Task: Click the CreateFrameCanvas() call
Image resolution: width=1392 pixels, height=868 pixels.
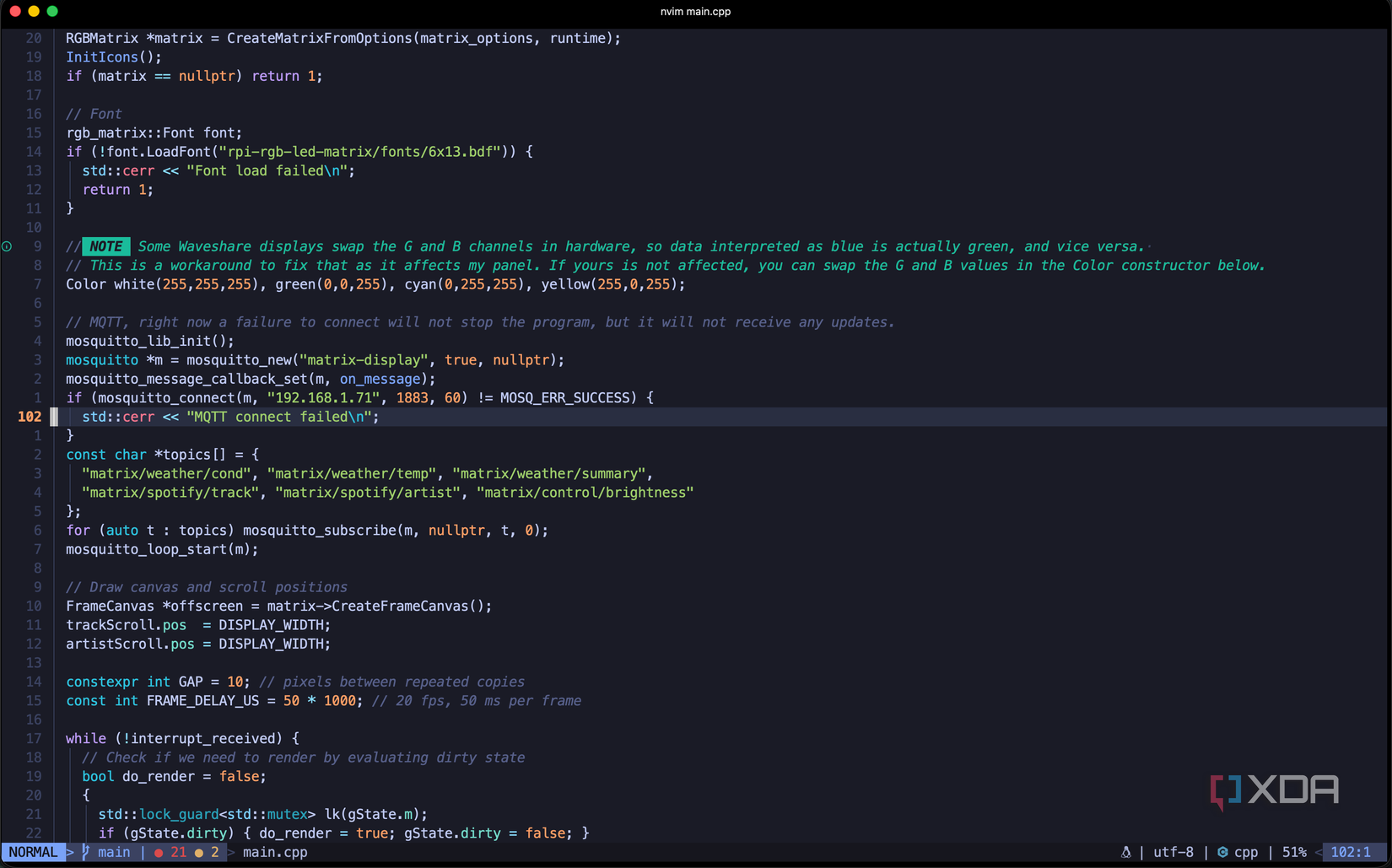Action: coord(407,606)
